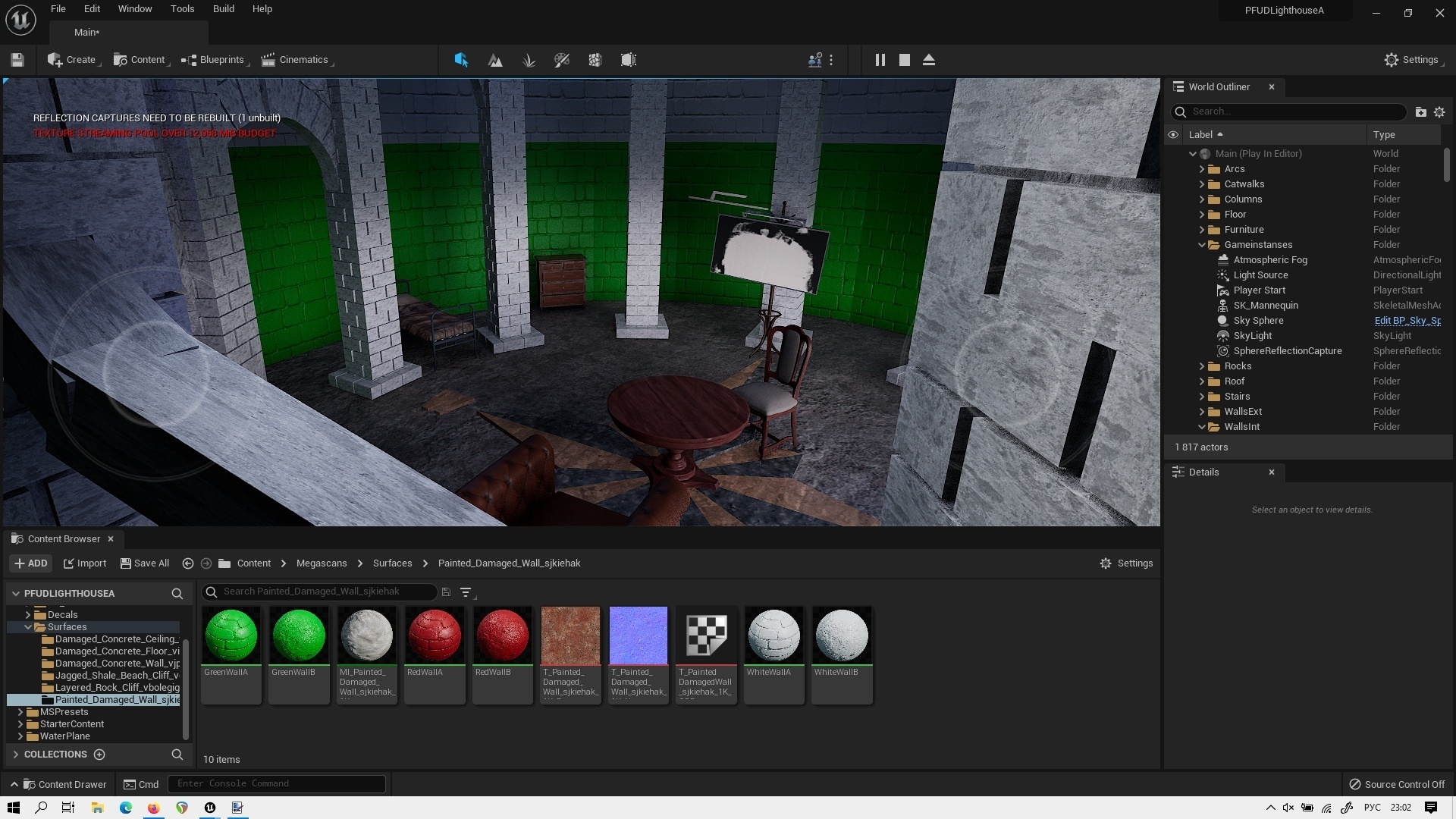This screenshot has height=819, width=1456.
Task: Click the Save All button
Action: [144, 563]
